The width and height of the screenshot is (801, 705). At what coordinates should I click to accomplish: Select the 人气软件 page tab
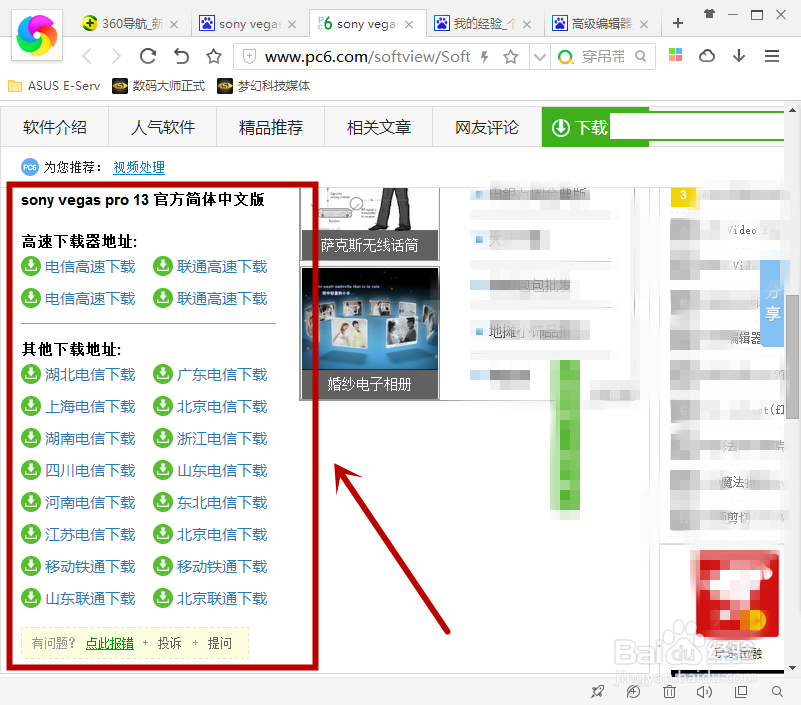(162, 127)
